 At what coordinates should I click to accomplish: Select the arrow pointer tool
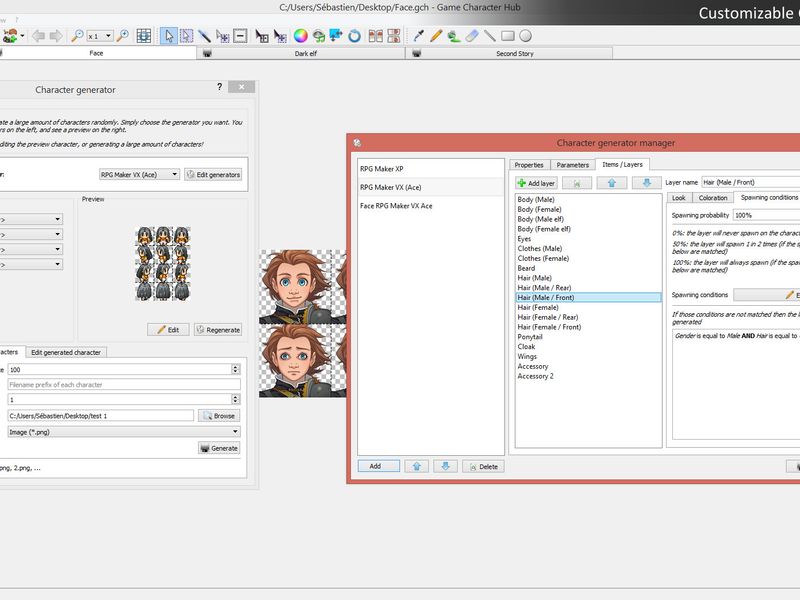click(x=169, y=36)
